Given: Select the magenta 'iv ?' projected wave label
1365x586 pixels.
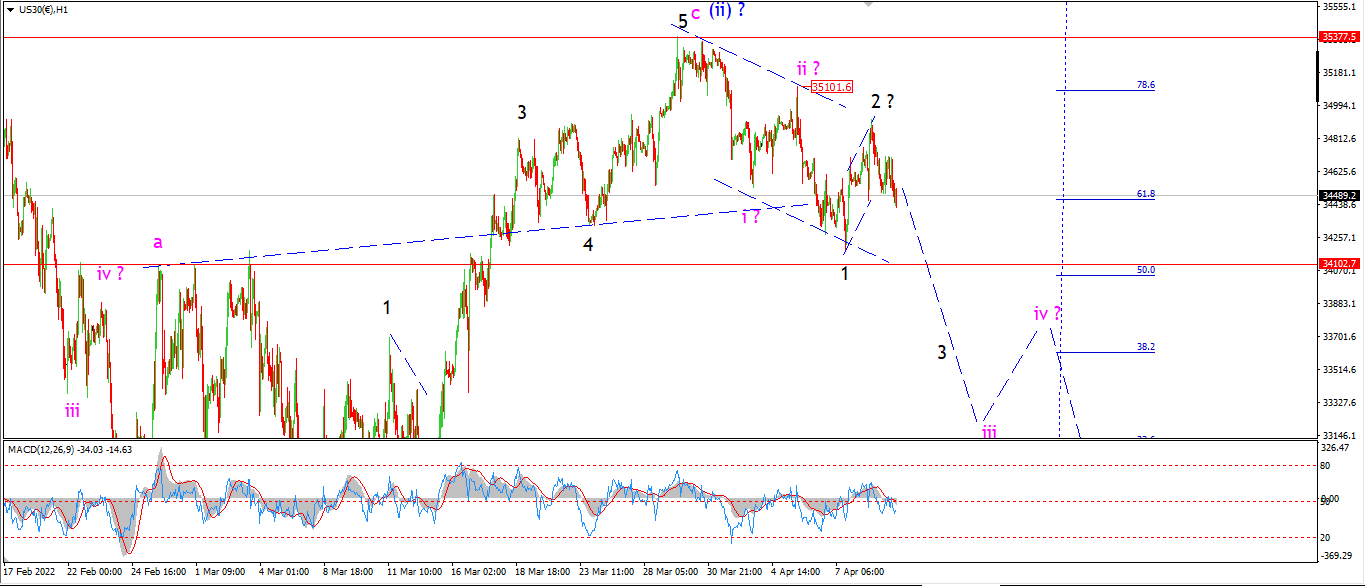Looking at the screenshot, I should [x=1047, y=314].
